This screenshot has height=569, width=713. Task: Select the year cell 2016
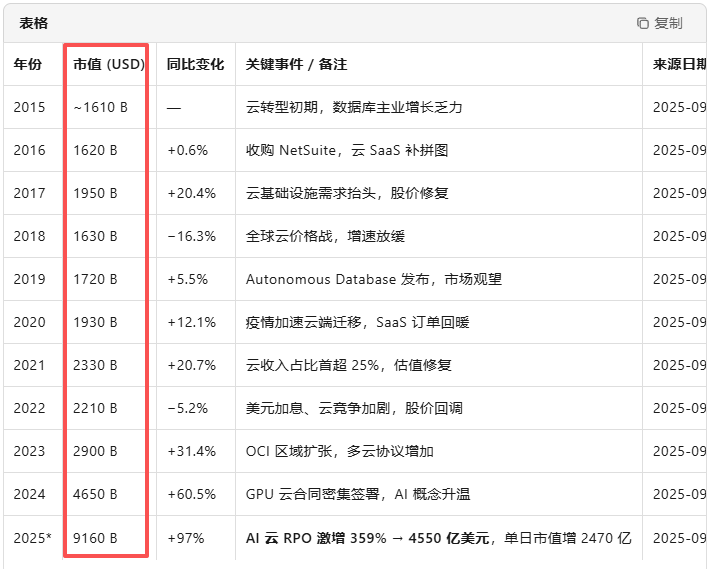click(x=29, y=150)
